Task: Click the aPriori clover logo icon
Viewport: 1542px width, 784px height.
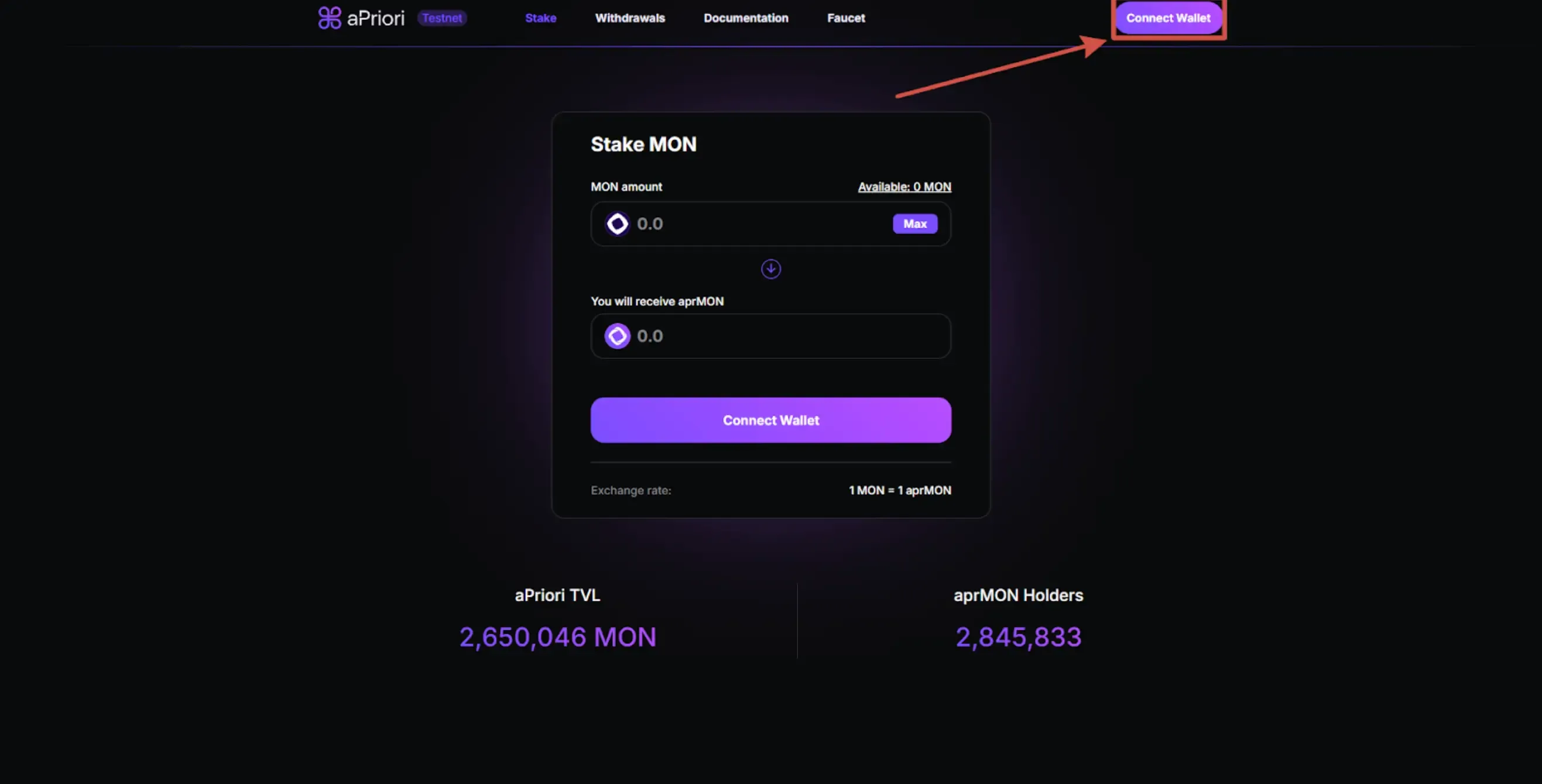Action: pos(329,18)
